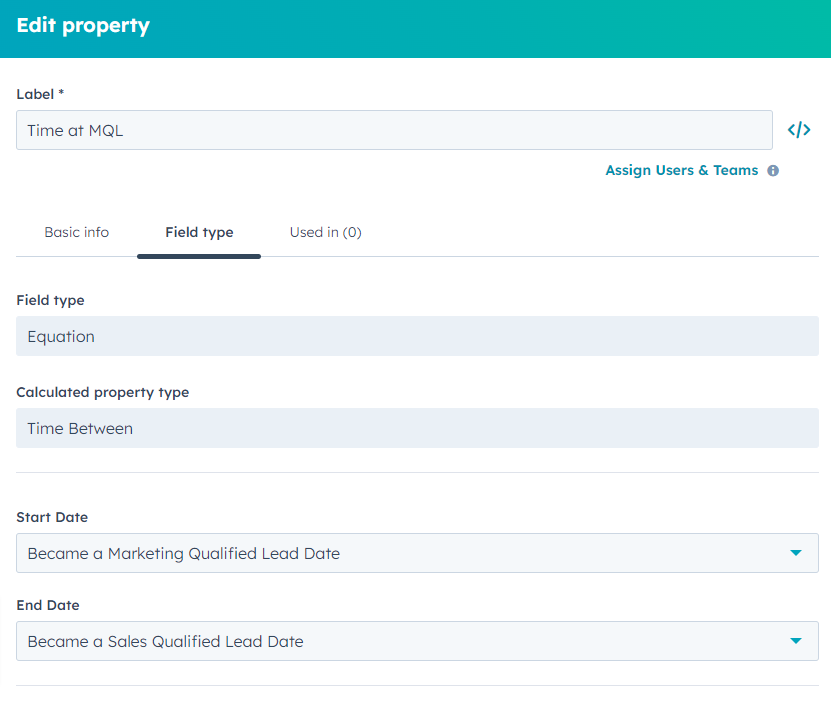Open the Assign Users & Teams link
831x704 pixels.
[x=681, y=171]
